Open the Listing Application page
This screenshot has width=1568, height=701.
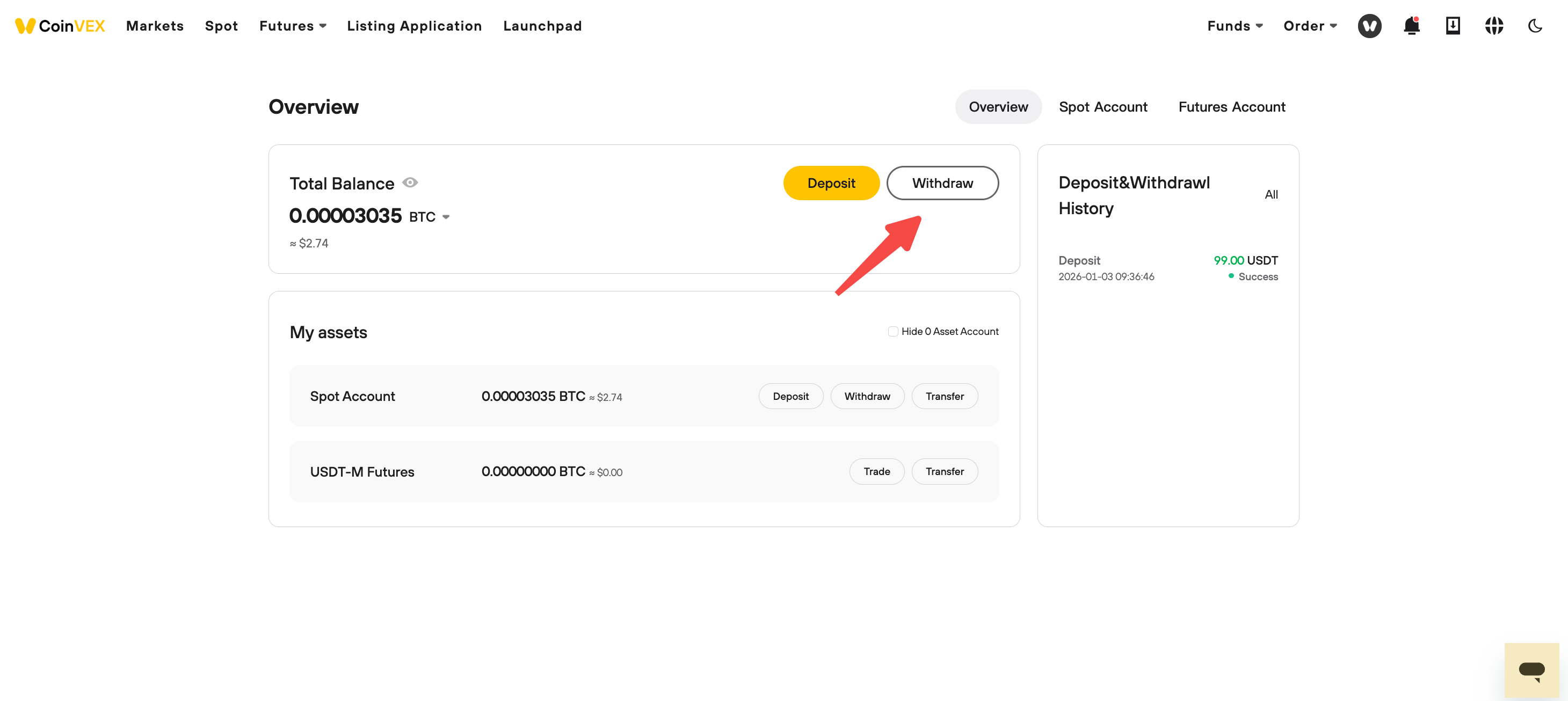coord(415,26)
